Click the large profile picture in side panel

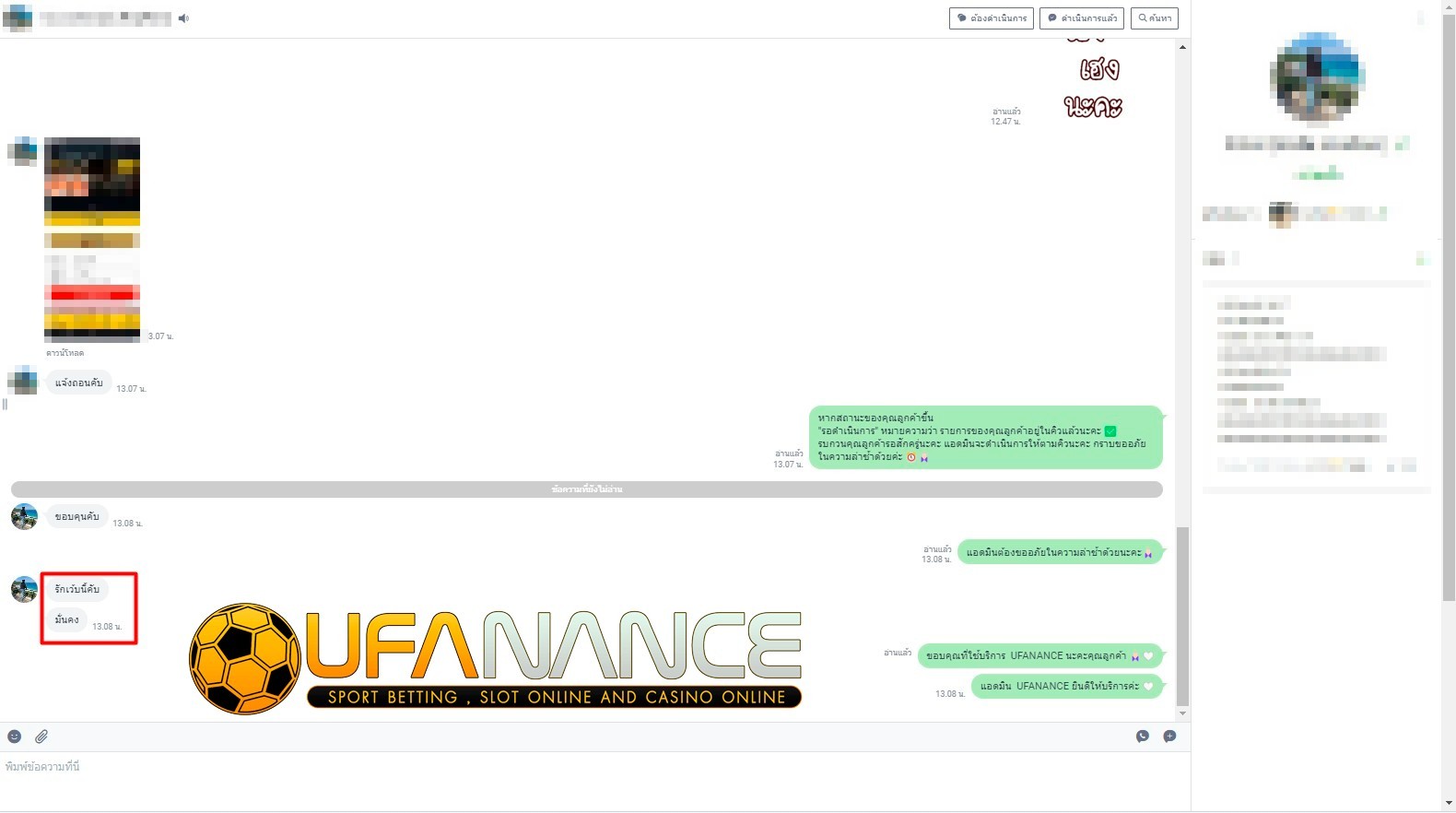(1317, 77)
